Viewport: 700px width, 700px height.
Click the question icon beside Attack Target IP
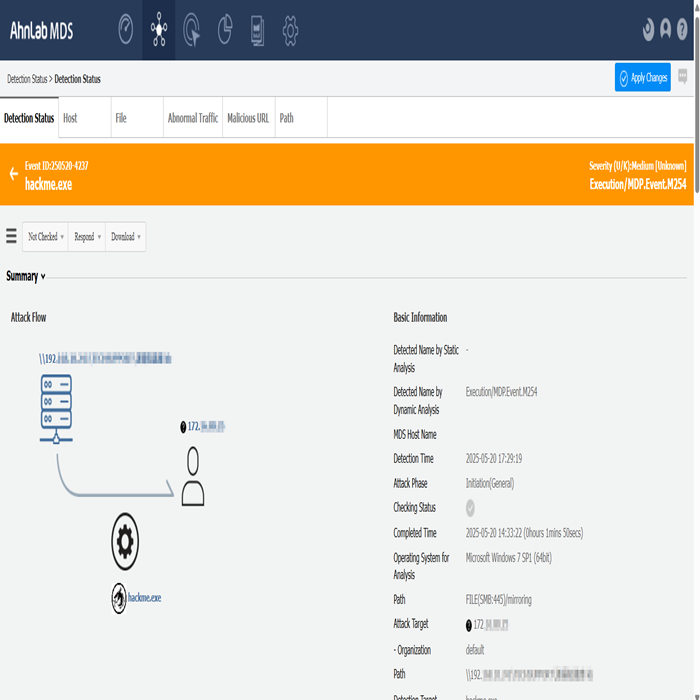coord(469,626)
